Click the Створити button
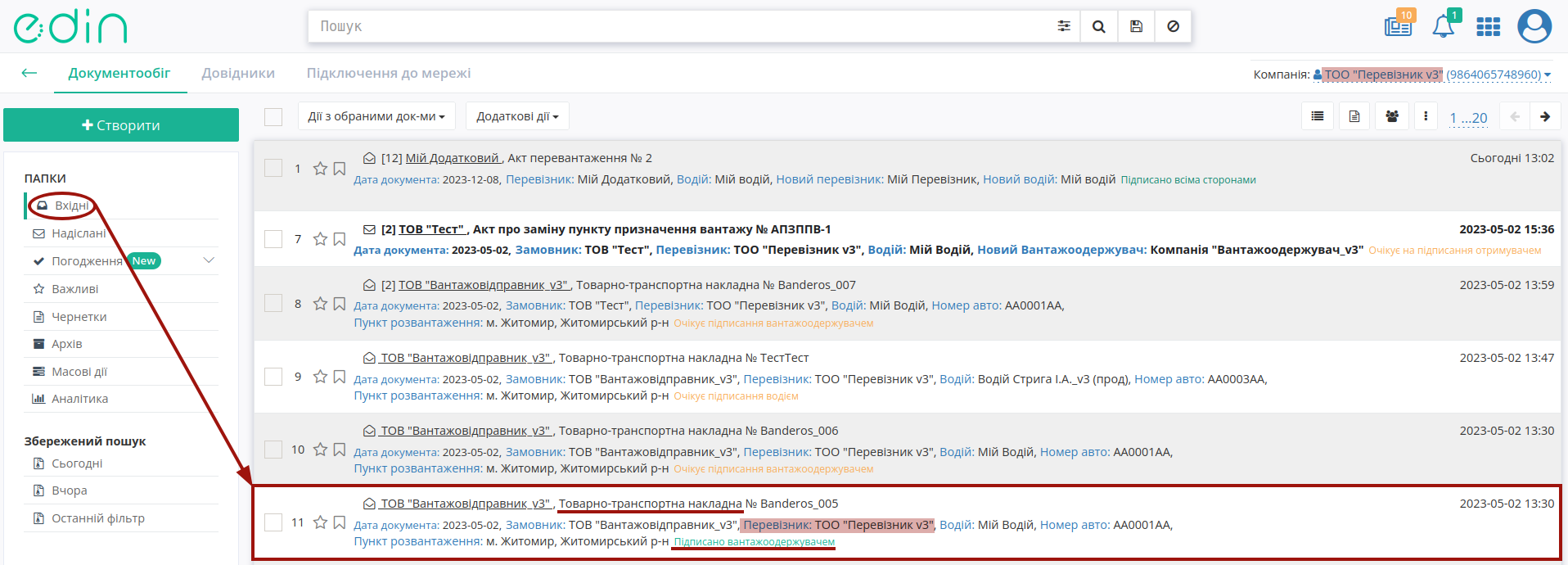1568x565 pixels. [x=121, y=124]
